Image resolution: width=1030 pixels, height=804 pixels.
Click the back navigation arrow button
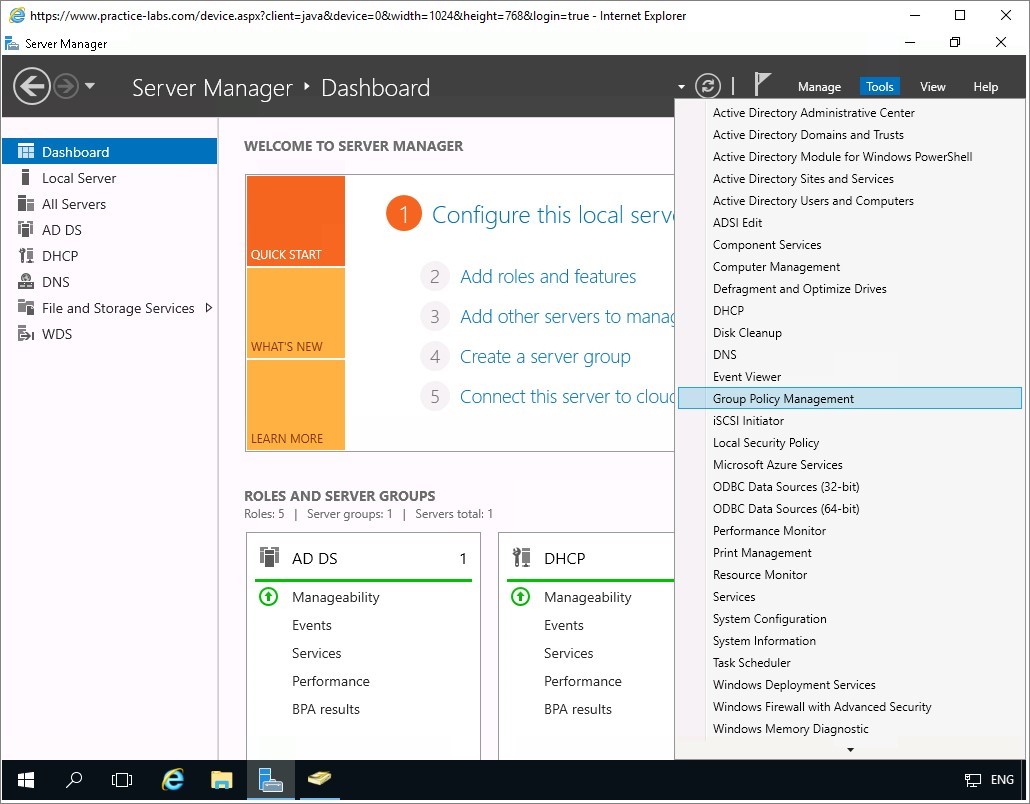pos(32,86)
